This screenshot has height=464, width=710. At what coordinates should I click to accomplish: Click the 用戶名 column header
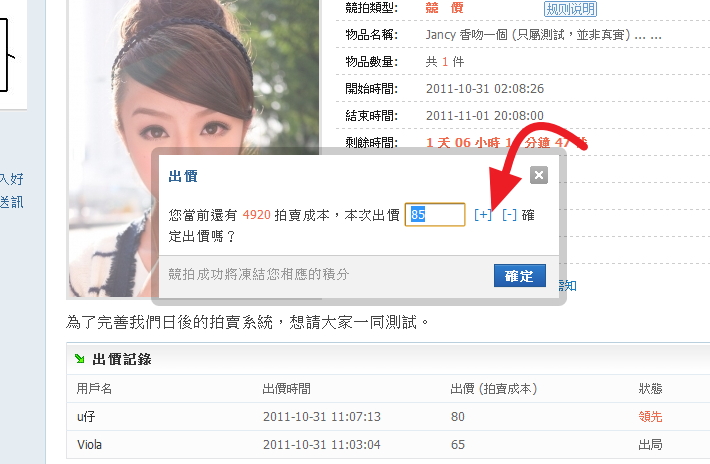point(94,388)
